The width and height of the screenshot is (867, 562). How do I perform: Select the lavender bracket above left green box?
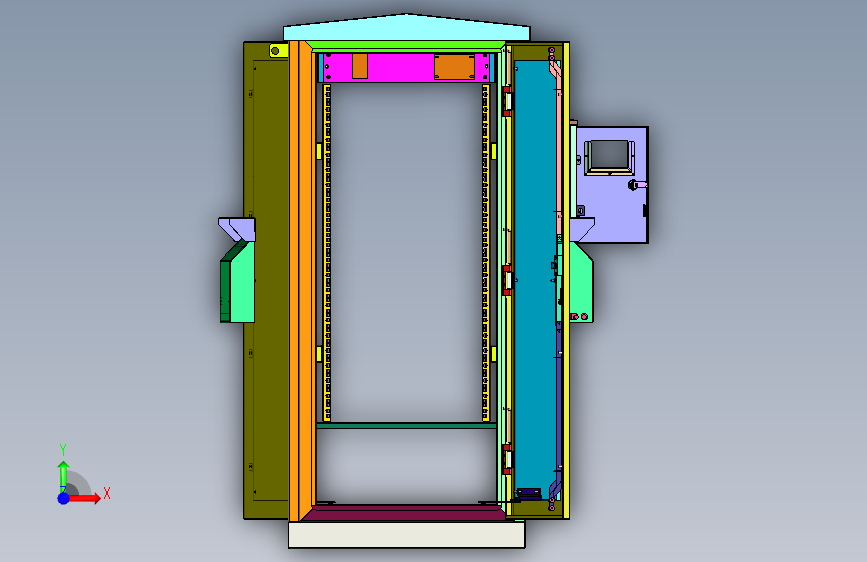(237, 229)
